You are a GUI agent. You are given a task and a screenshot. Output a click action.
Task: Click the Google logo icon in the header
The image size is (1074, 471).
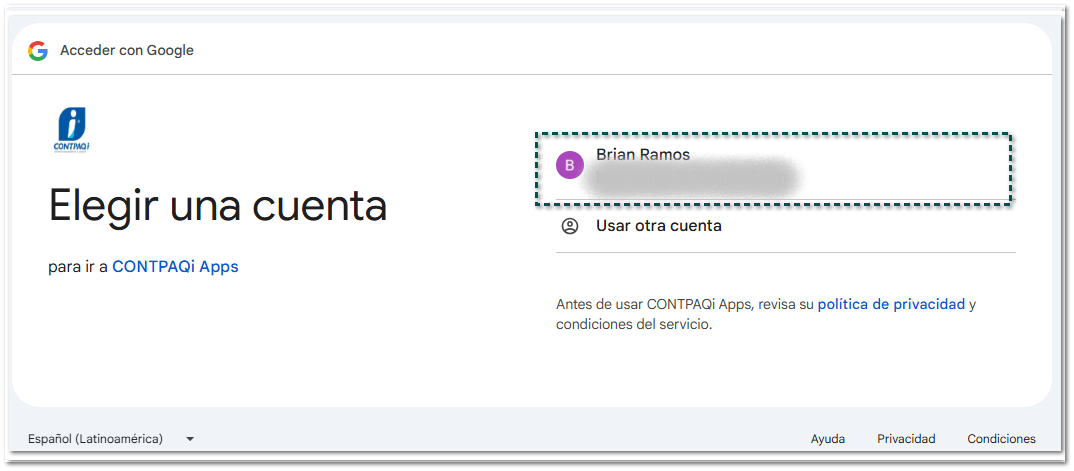(38, 51)
